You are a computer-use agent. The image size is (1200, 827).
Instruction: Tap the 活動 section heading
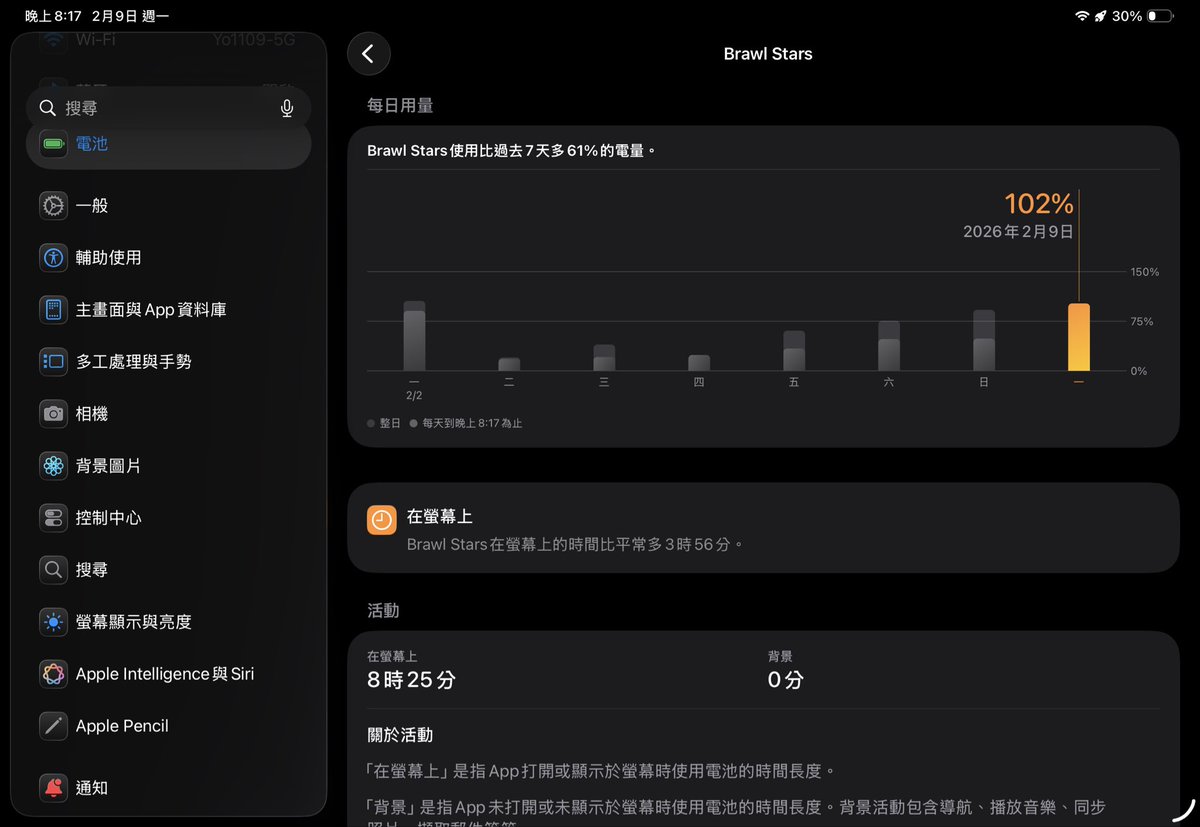pos(383,610)
